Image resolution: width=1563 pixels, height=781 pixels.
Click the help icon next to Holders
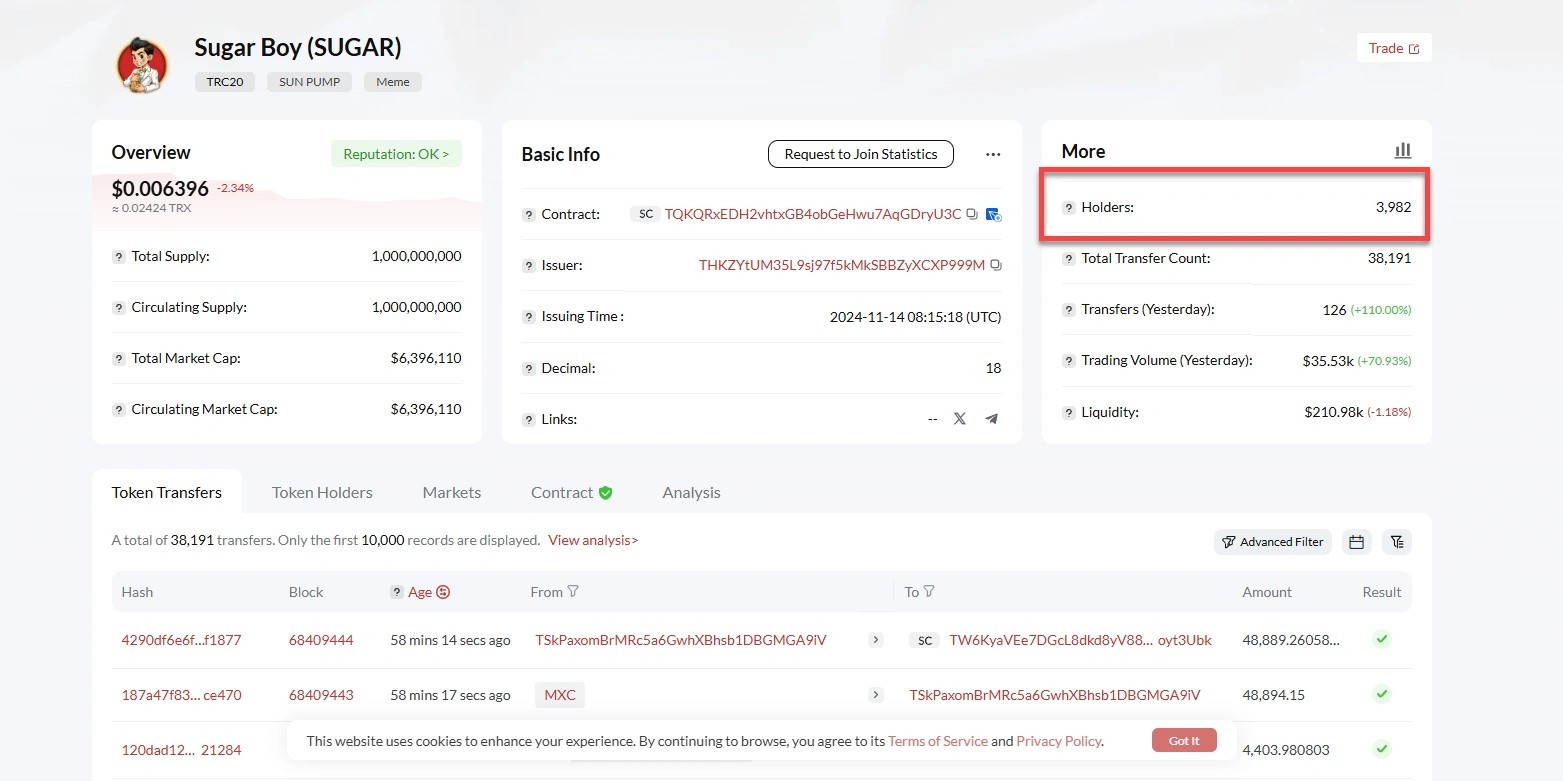(1069, 208)
